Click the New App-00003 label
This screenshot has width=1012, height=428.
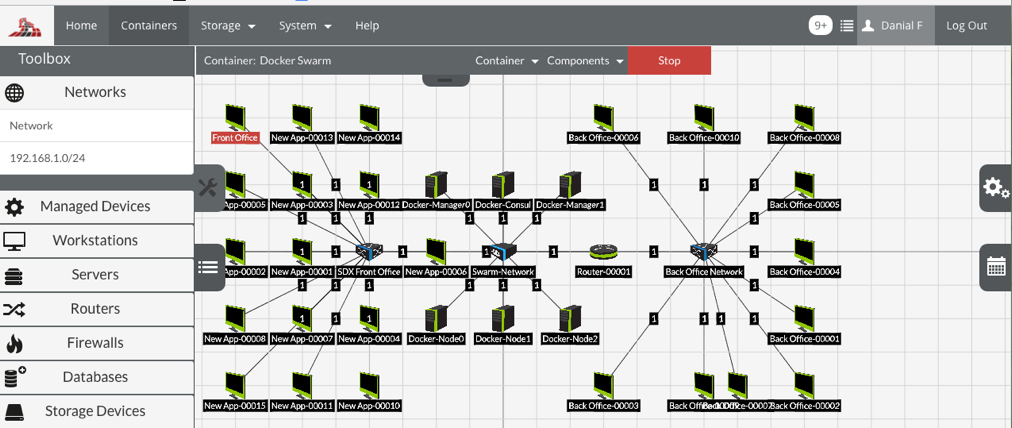pyautogui.click(x=302, y=205)
